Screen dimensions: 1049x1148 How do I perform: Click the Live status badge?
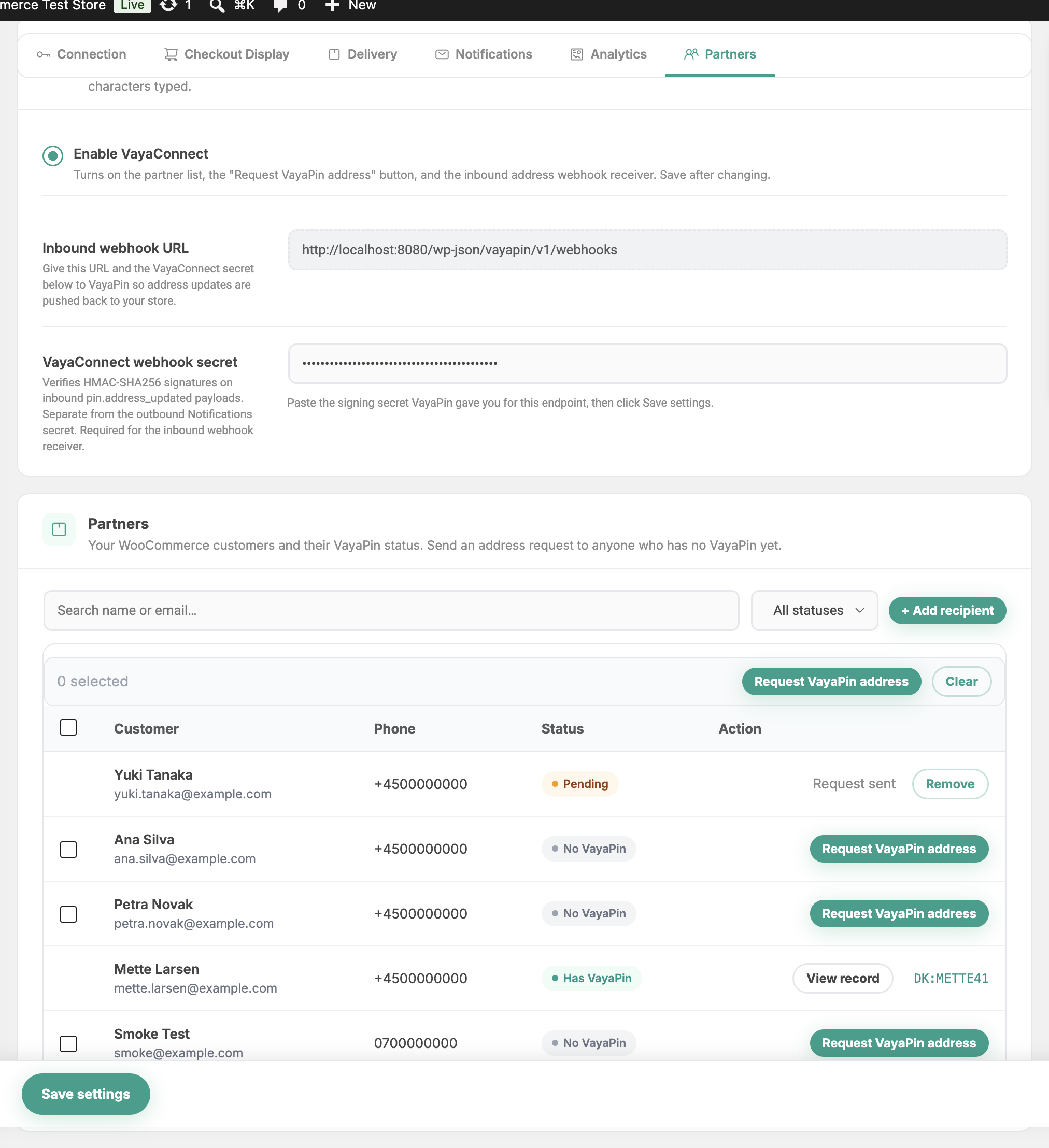(x=132, y=6)
